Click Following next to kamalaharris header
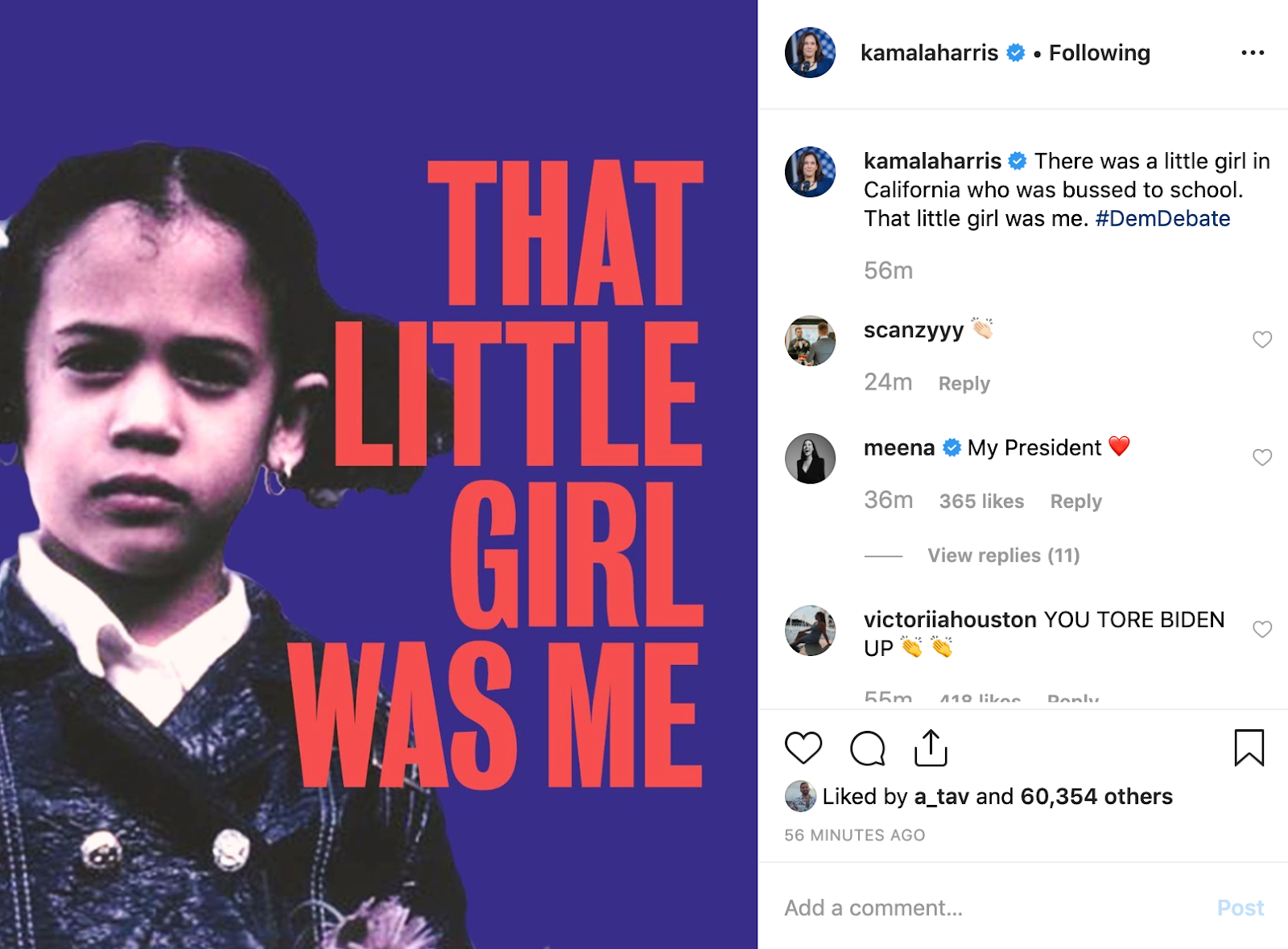 click(1099, 53)
